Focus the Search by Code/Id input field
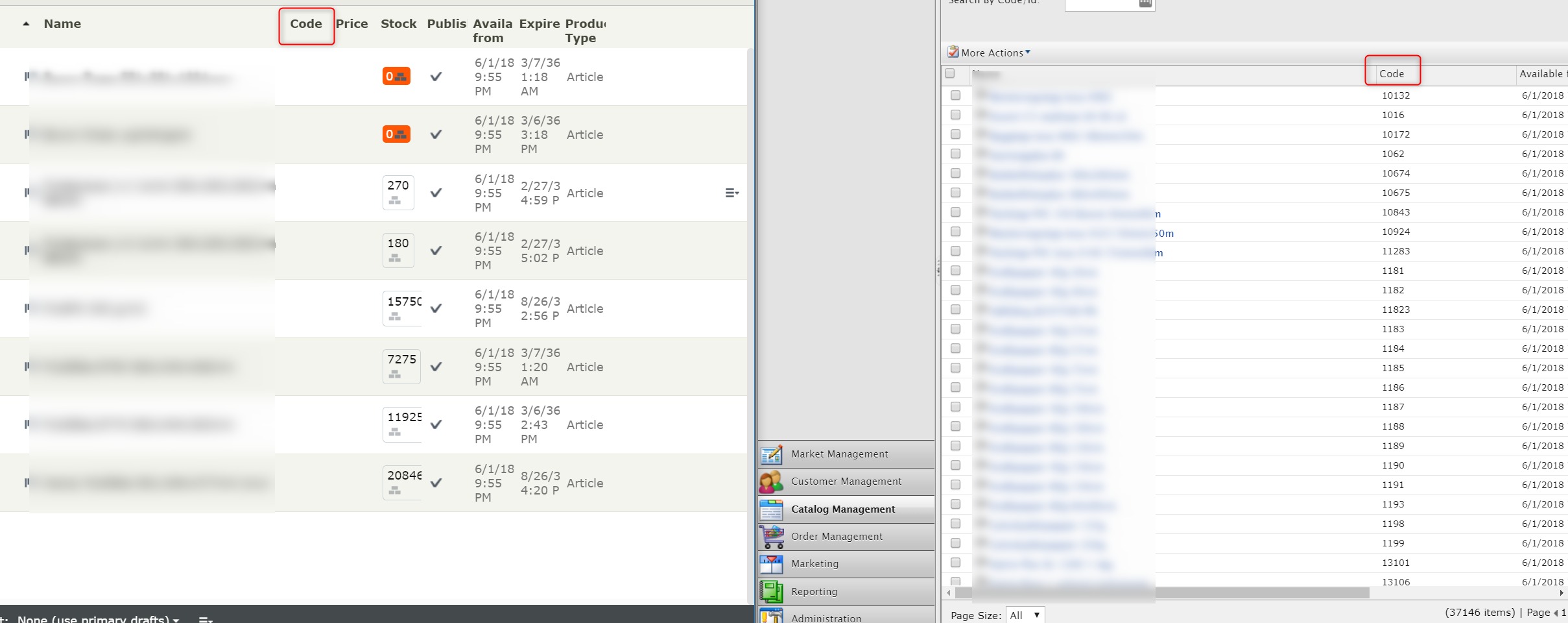This screenshot has width=1568, height=623. (1101, 4)
